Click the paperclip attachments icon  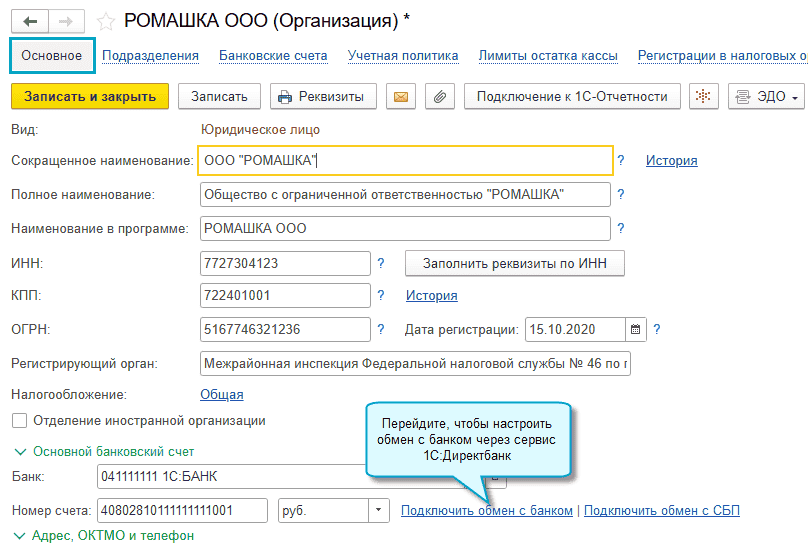(439, 97)
